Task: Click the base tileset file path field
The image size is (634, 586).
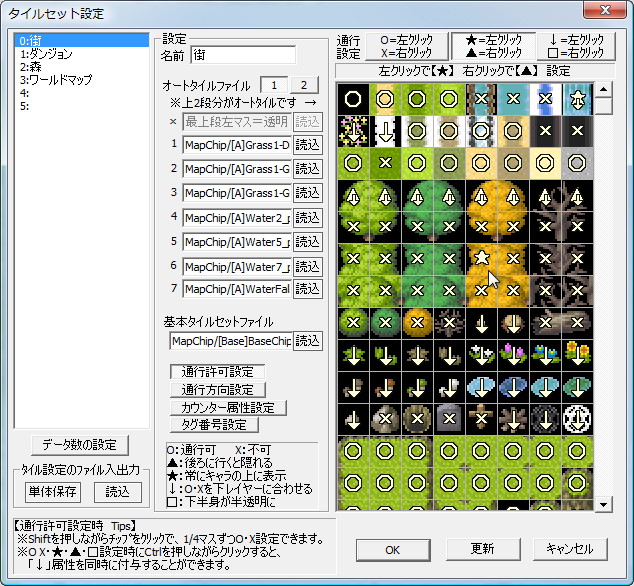Action: pyautogui.click(x=231, y=341)
